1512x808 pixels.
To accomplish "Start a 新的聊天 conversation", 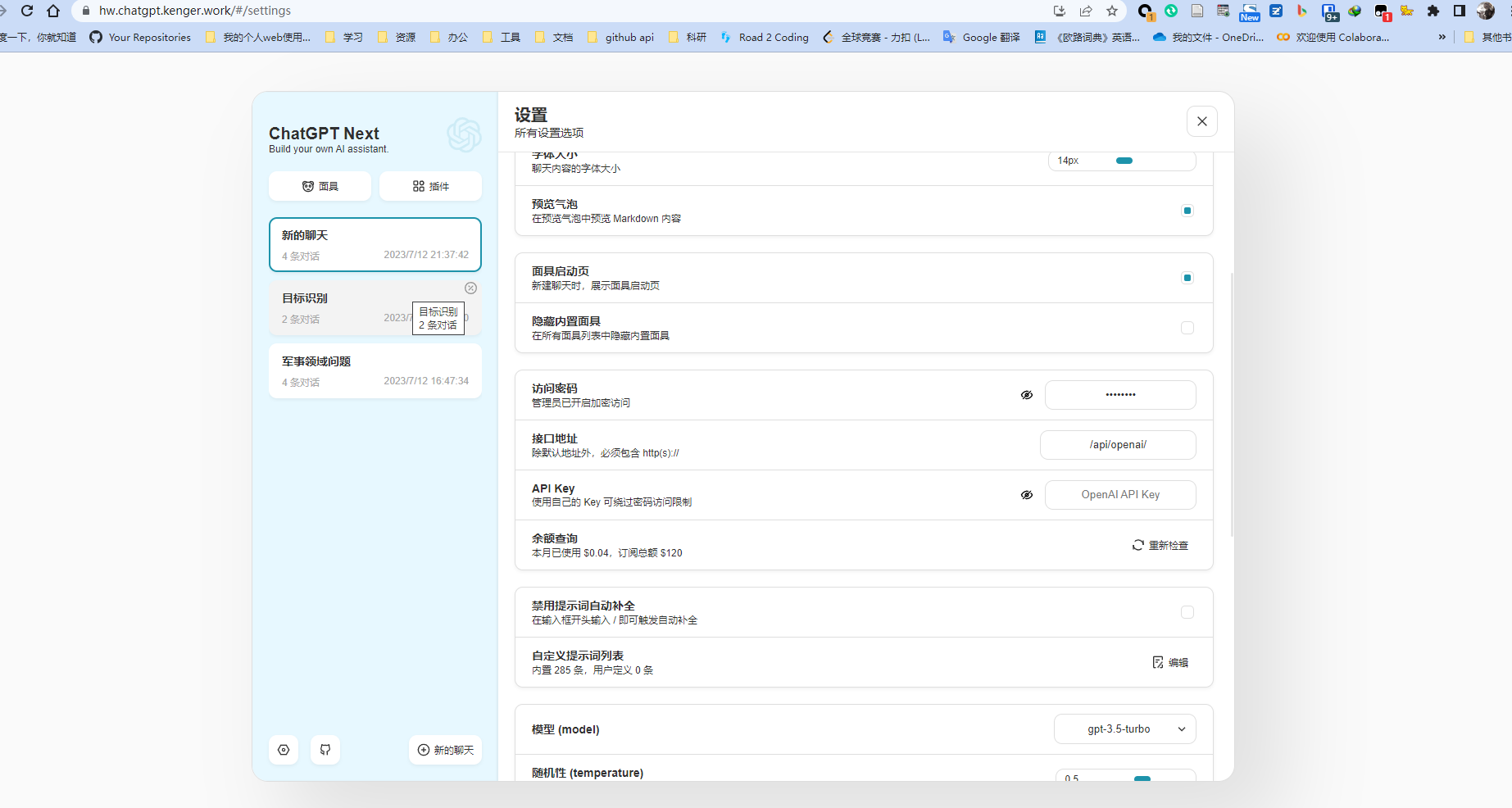I will point(445,750).
